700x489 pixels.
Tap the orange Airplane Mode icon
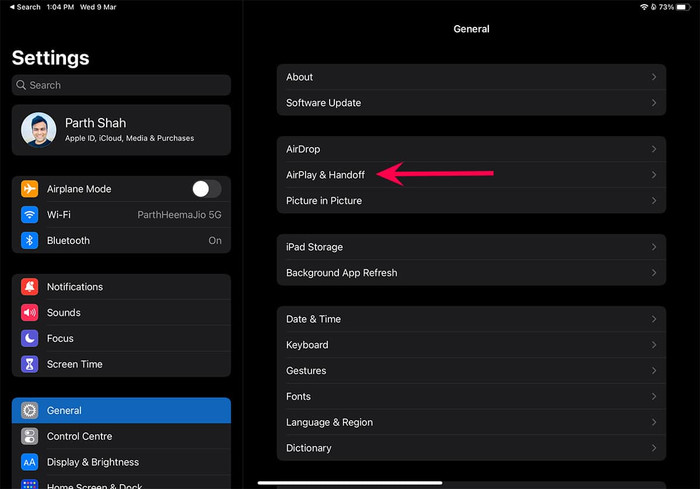(29, 189)
